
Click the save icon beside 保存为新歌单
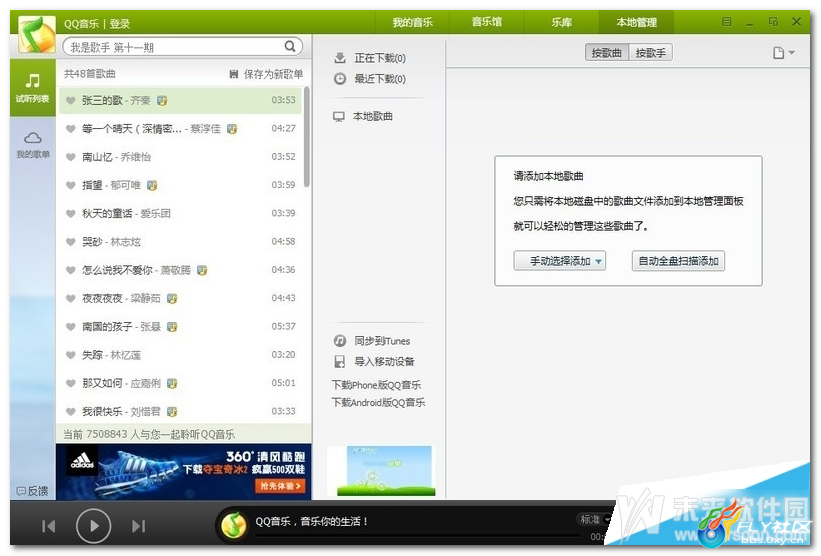pyautogui.click(x=234, y=74)
